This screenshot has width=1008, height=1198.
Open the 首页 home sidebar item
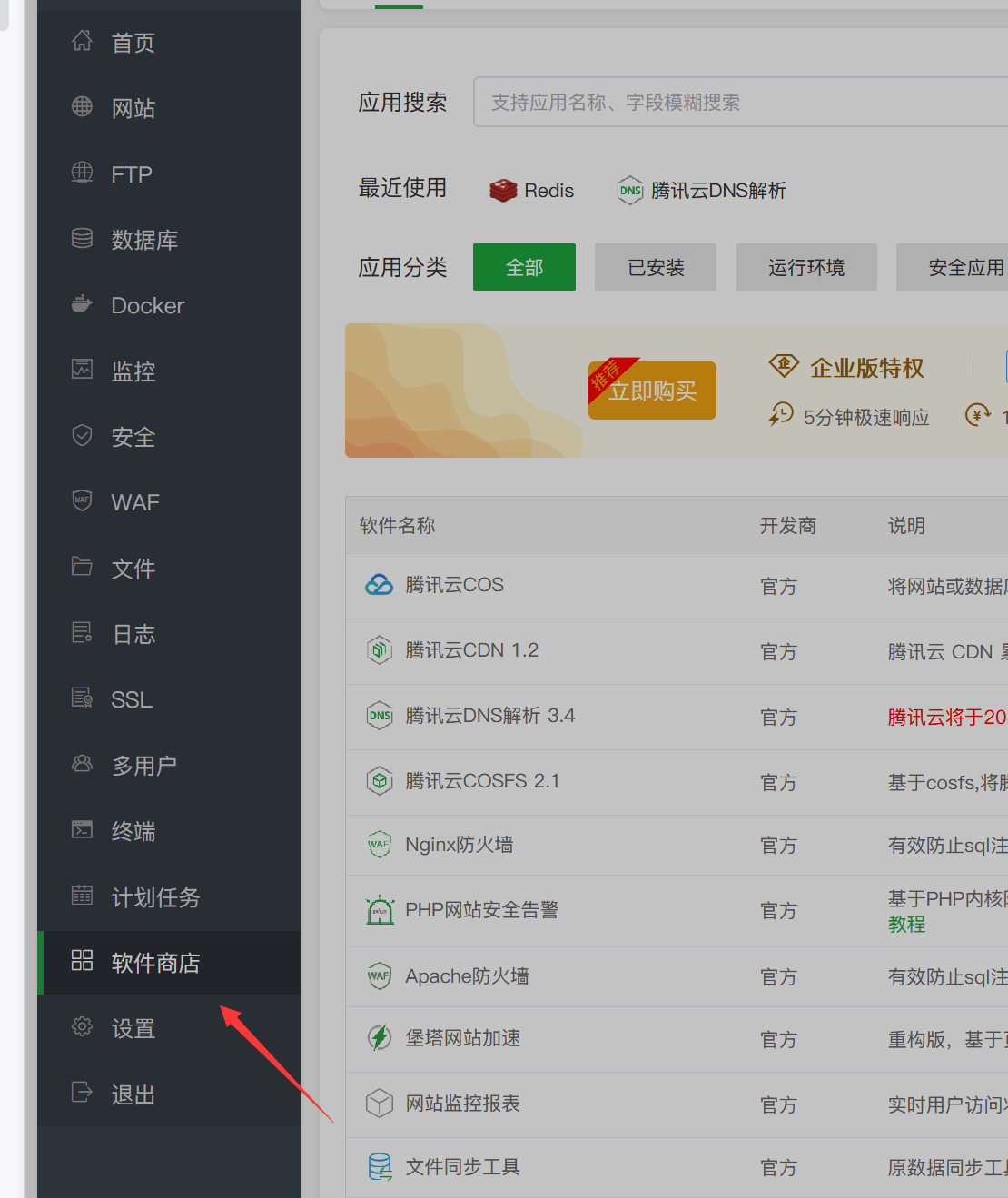pyautogui.click(x=169, y=43)
